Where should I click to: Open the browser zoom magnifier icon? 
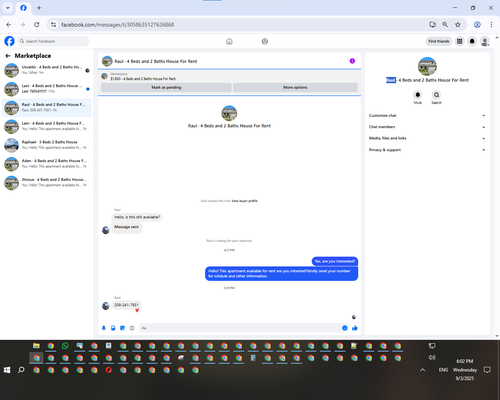pos(445,24)
